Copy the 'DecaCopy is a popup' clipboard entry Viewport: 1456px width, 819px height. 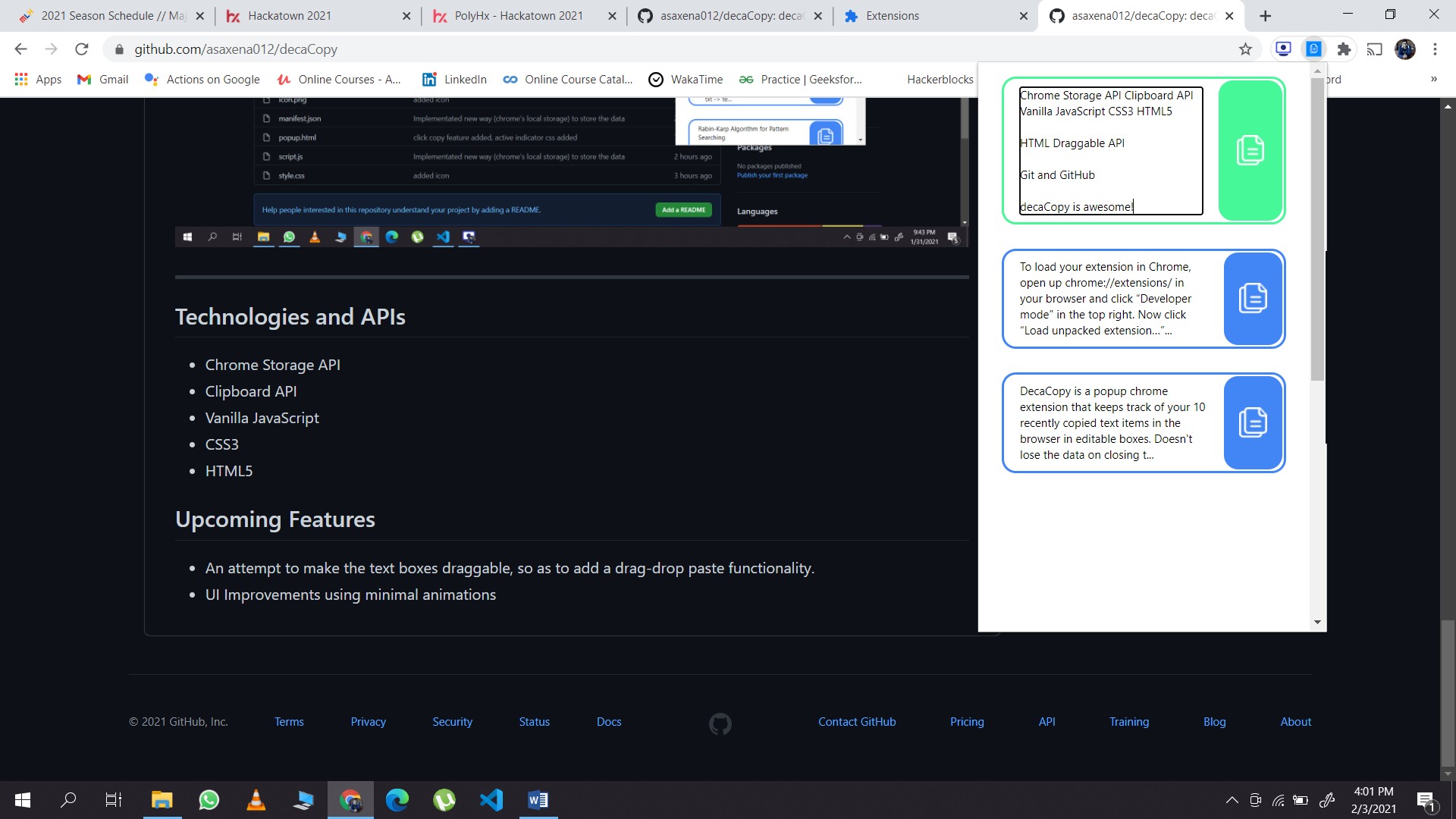click(x=1253, y=422)
